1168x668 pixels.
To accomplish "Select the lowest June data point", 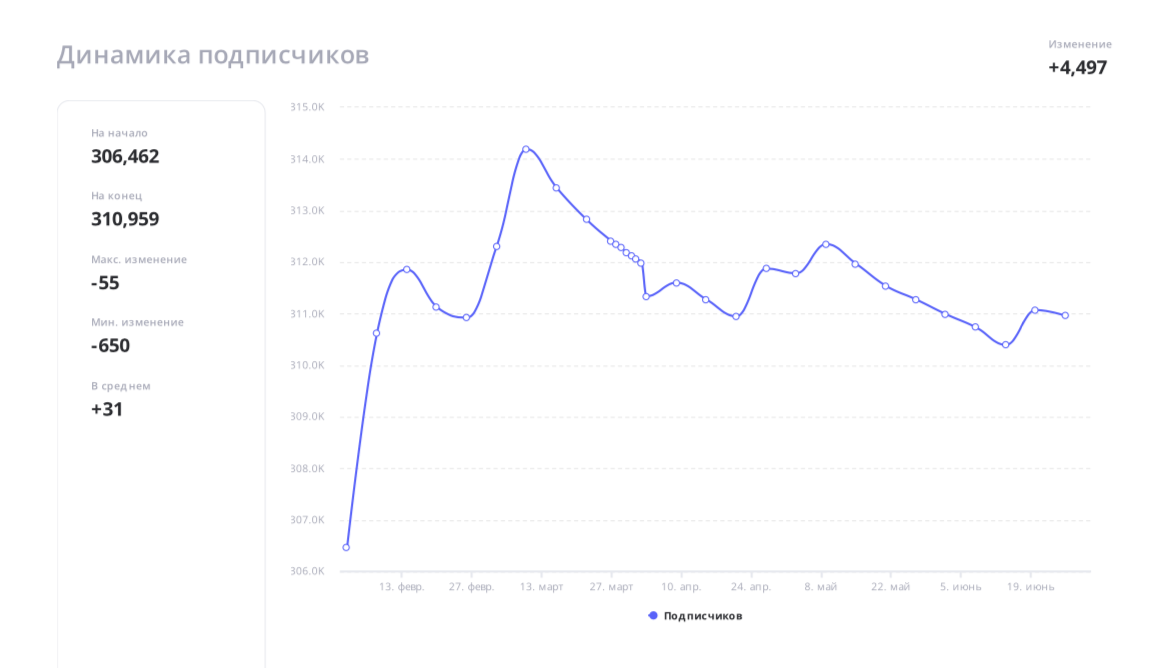I will (x=1005, y=345).
